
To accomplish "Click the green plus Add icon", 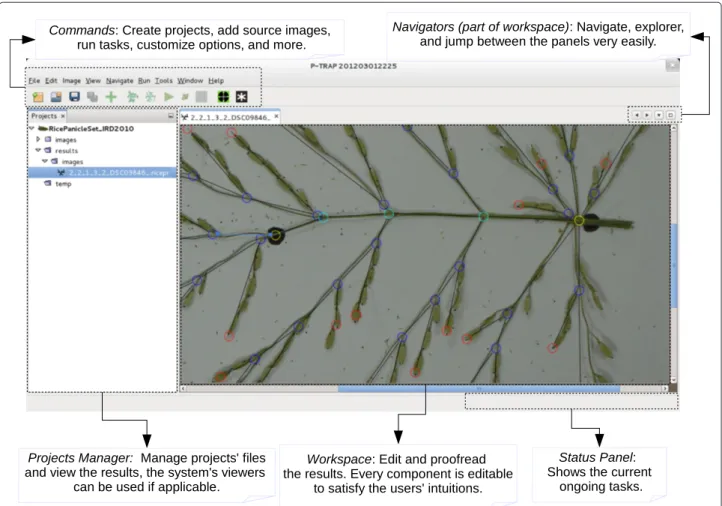I will 111,97.
